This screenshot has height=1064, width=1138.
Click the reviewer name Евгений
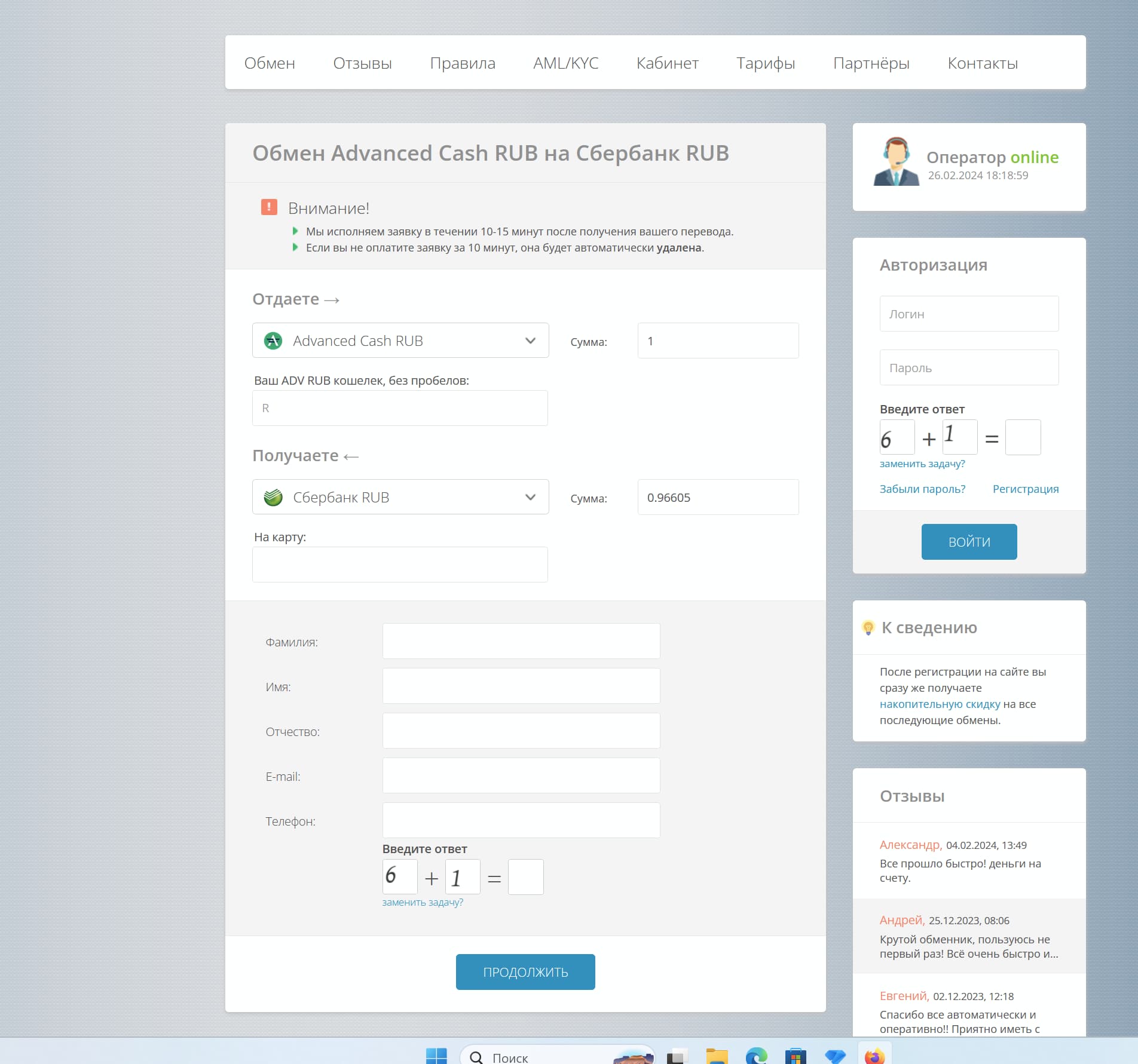904,996
